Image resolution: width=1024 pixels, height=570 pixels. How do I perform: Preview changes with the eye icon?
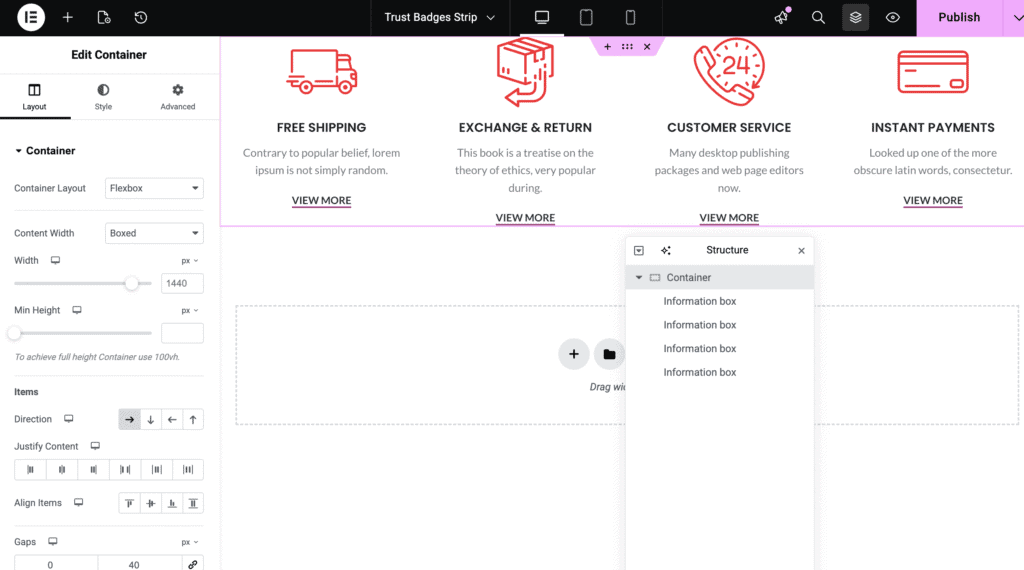tap(893, 18)
